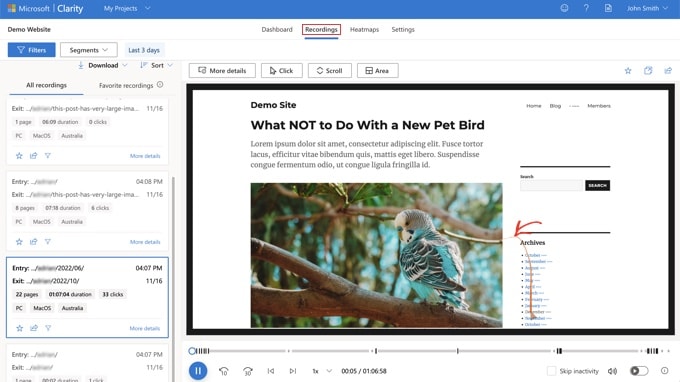This screenshot has height=382, width=680.
Task: Click the More details button above the player
Action: [222, 71]
